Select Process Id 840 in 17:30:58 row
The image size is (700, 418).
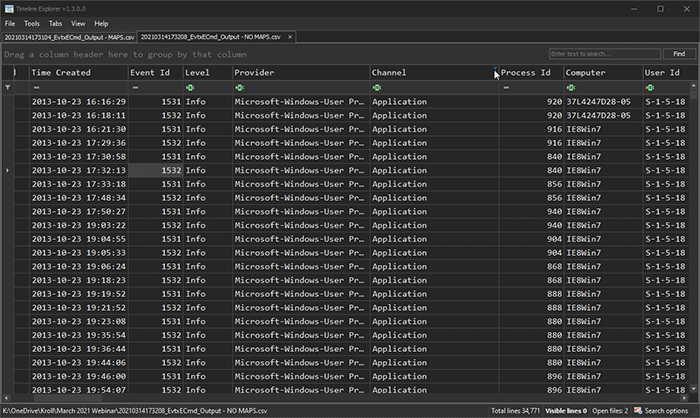pos(531,157)
